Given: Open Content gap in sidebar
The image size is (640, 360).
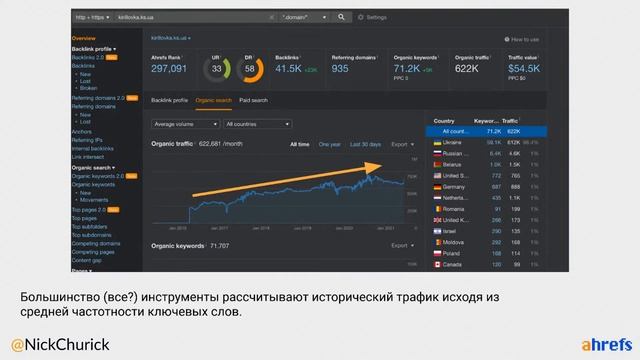Looking at the screenshot, I should pos(87,260).
